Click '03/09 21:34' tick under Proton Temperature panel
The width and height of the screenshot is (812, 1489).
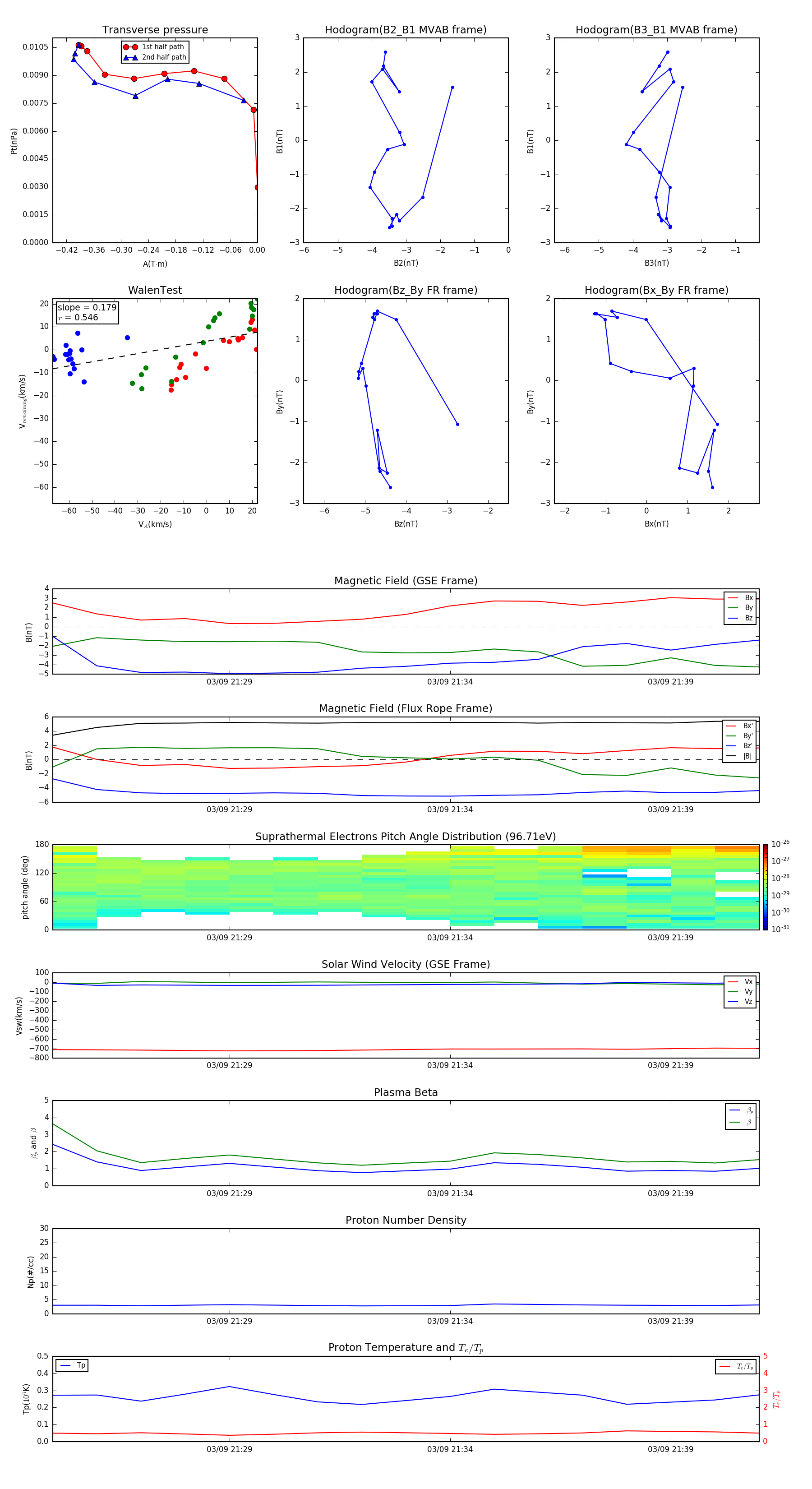[x=450, y=1449]
